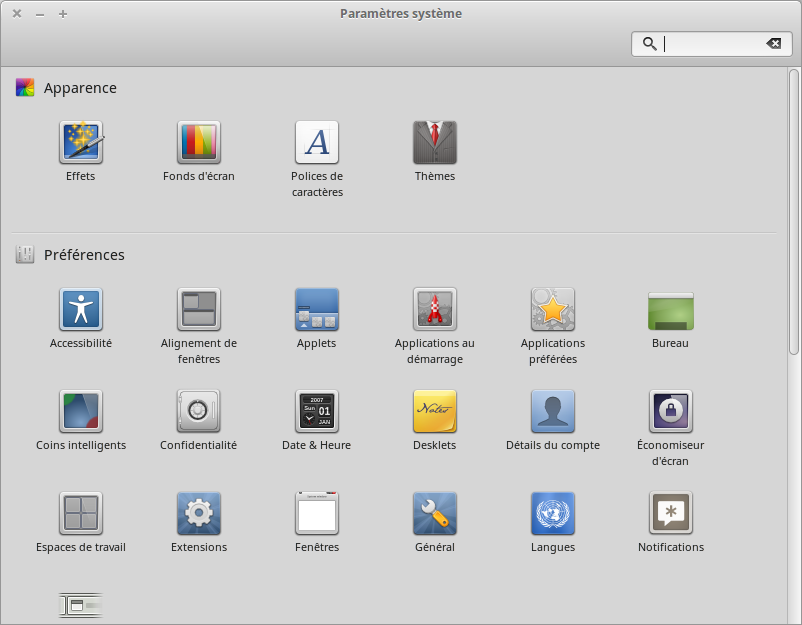Open Économiseur d'écran settings
This screenshot has height=625, width=802.
click(671, 412)
